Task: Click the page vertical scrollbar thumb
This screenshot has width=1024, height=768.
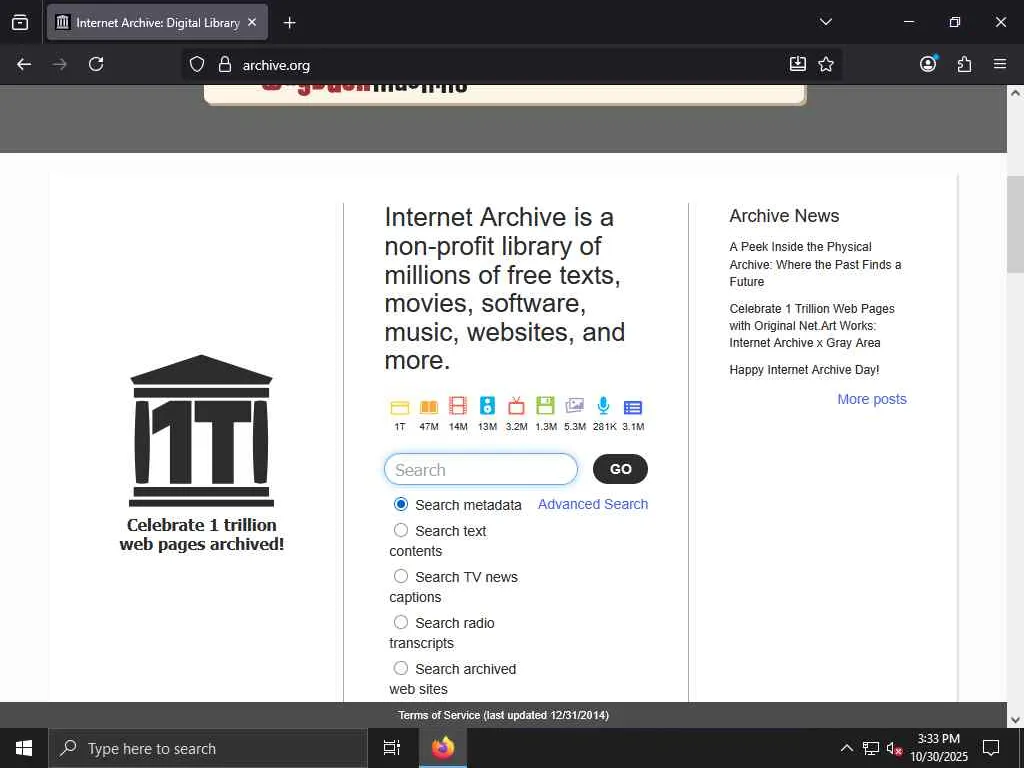Action: tap(1015, 224)
